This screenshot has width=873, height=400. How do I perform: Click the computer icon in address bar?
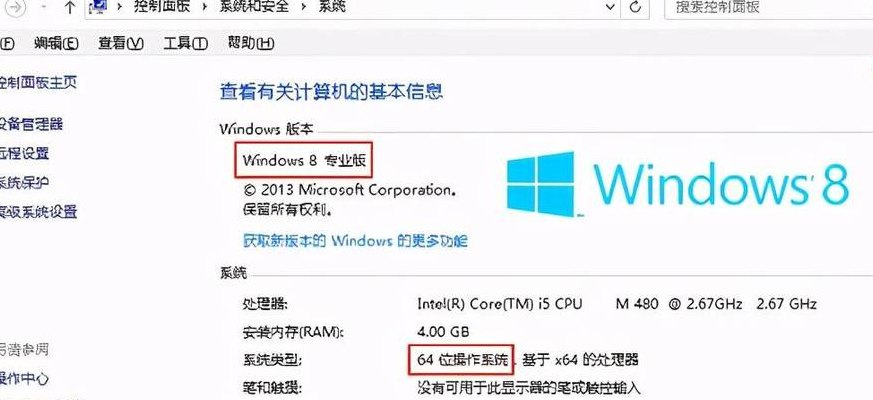coord(99,8)
